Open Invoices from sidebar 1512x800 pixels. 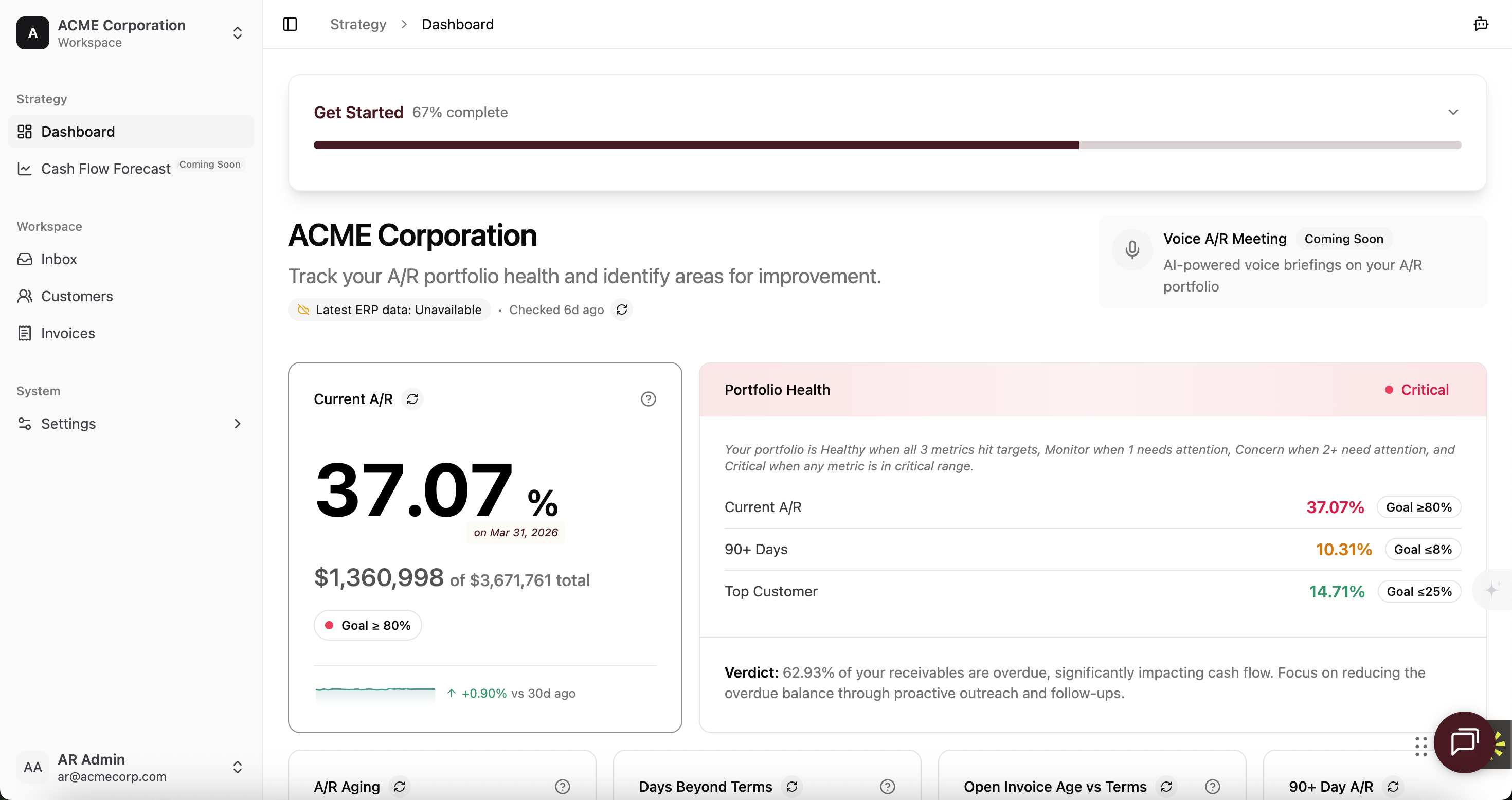click(68, 333)
